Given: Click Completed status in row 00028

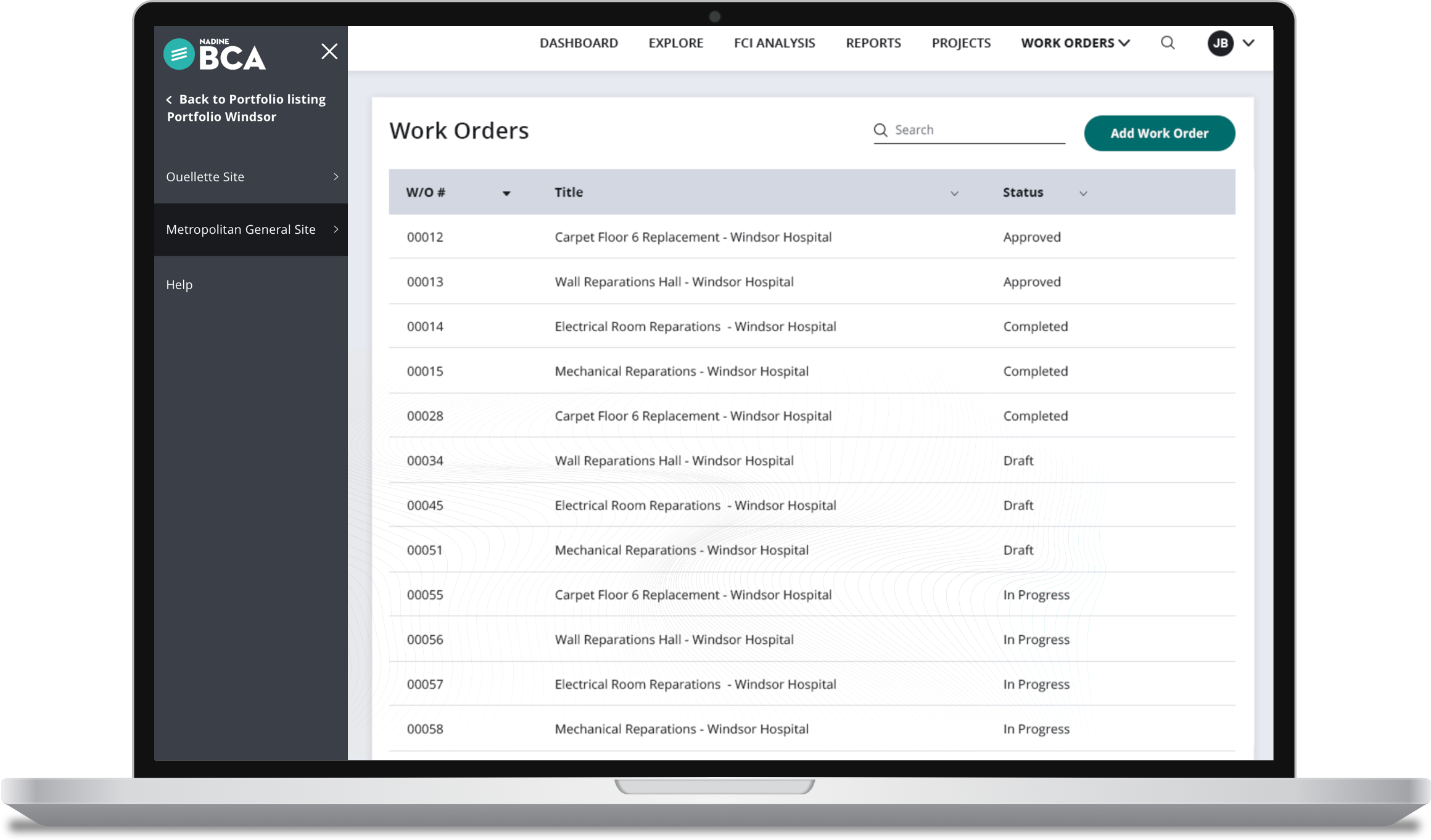Looking at the screenshot, I should coord(1035,416).
